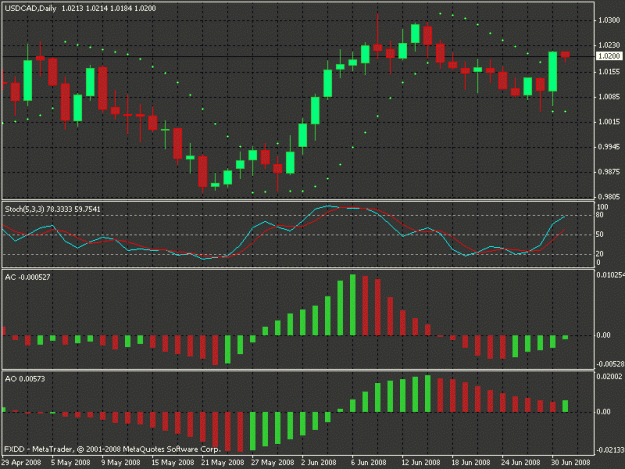Click the 9 May 2008 date label
This screenshot has width=625, height=469.
[x=121, y=463]
